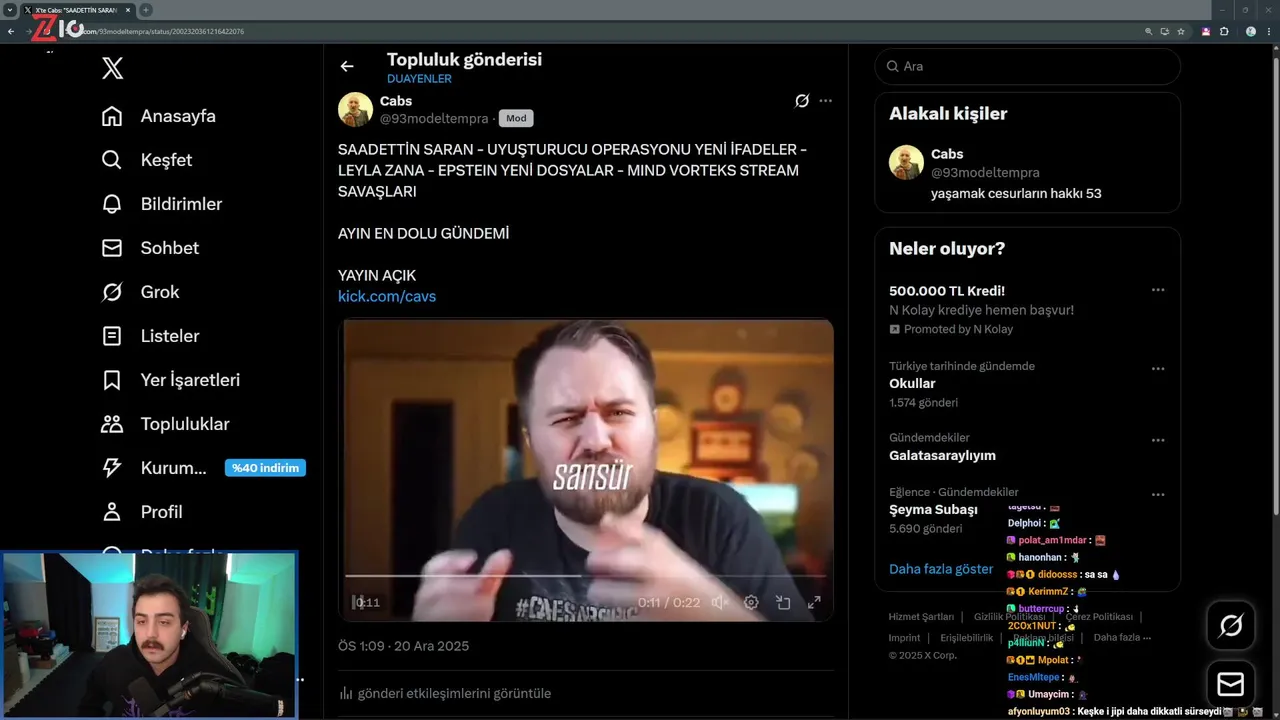Open more options for Okullar trend
This screenshot has width=1280, height=720.
click(1158, 368)
